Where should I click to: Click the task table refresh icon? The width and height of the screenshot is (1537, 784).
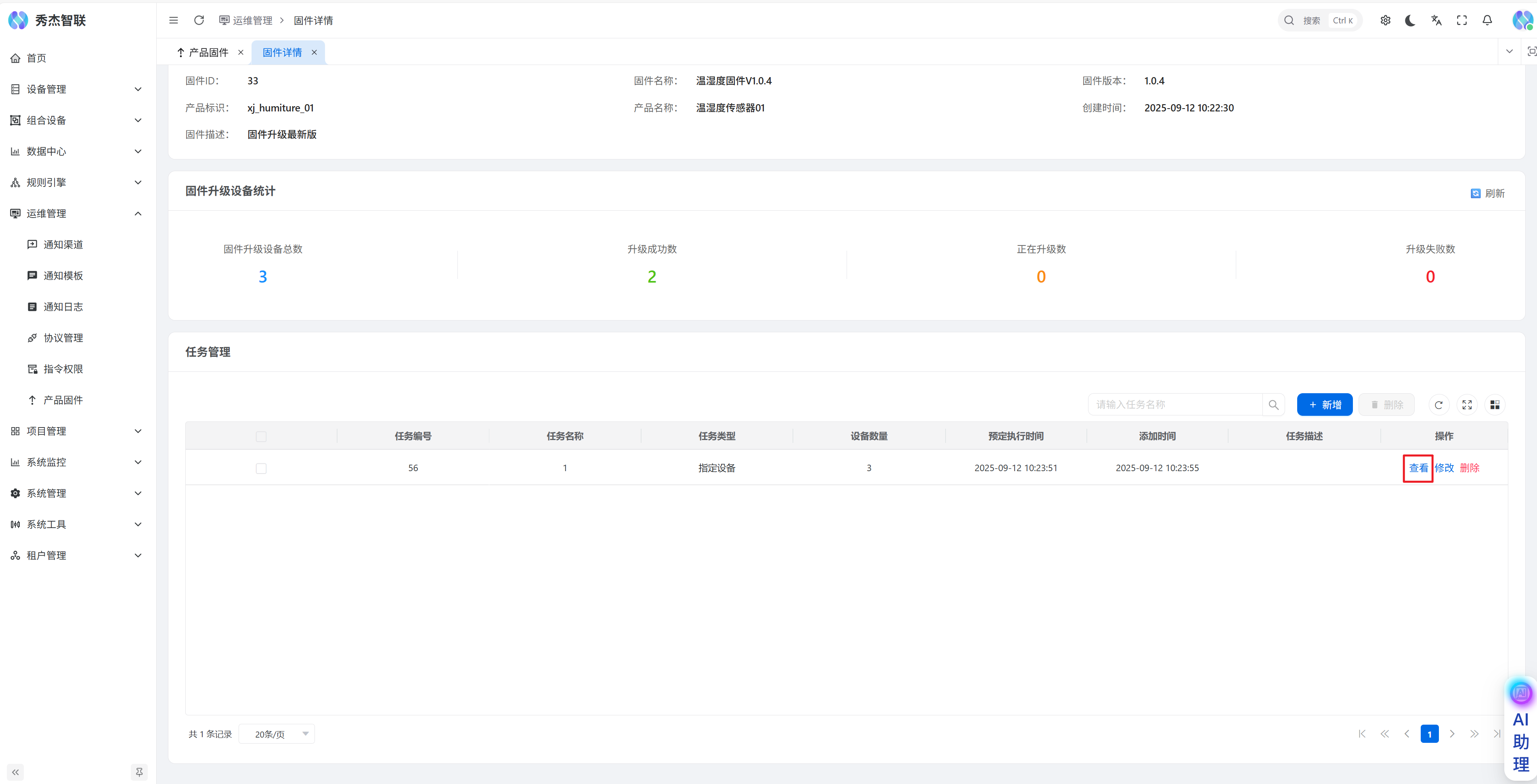click(1438, 405)
